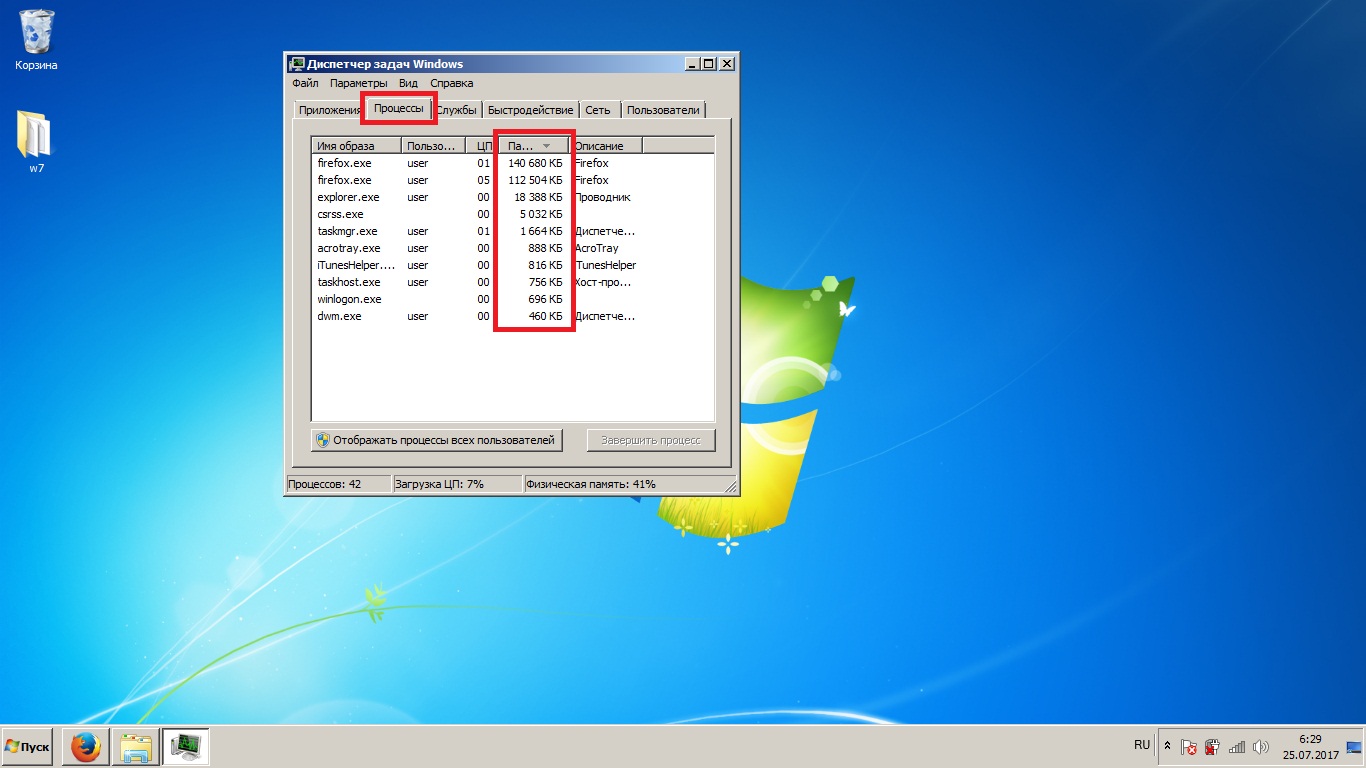Click the 756 КБ memory value
The height and width of the screenshot is (768, 1366).
548,282
